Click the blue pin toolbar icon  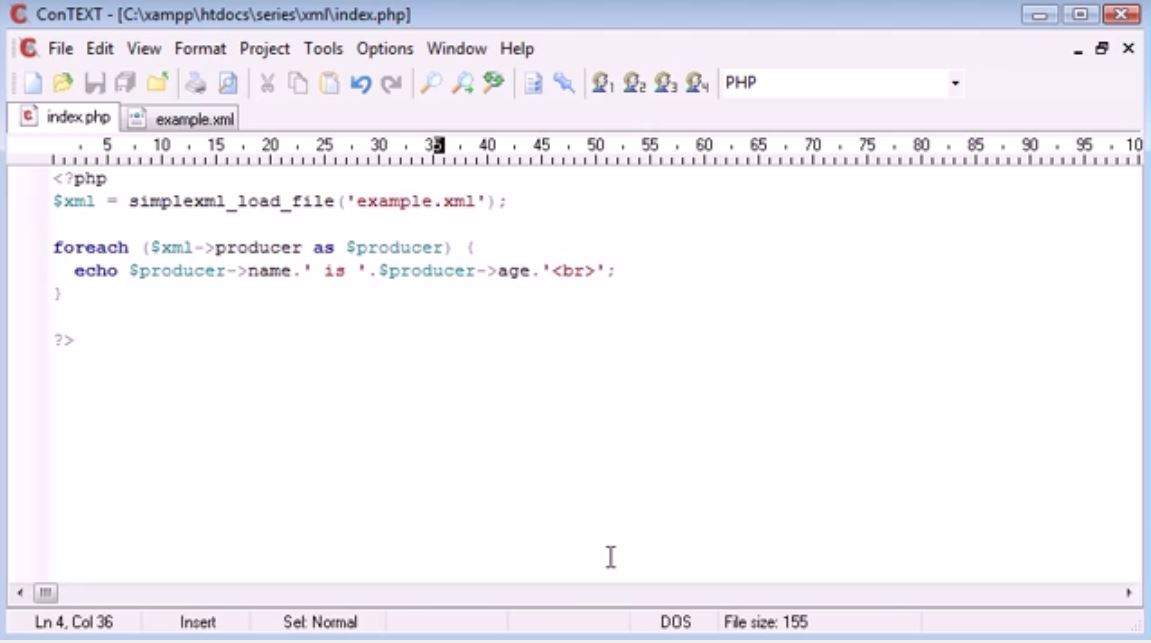(564, 83)
